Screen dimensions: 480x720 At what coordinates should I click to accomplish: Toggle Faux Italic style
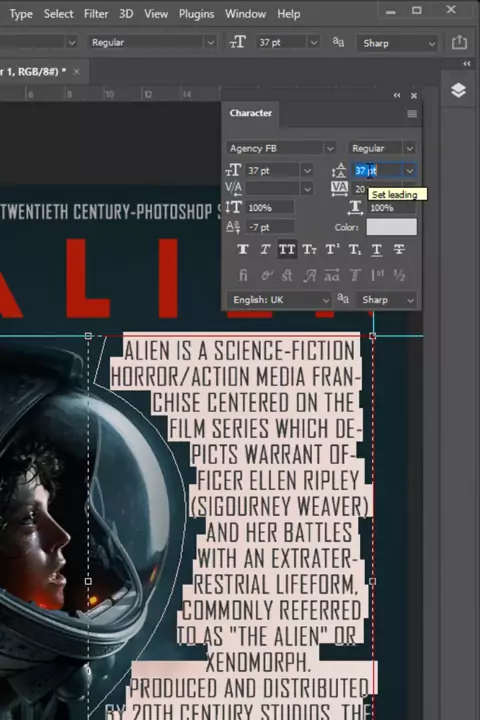tap(265, 249)
